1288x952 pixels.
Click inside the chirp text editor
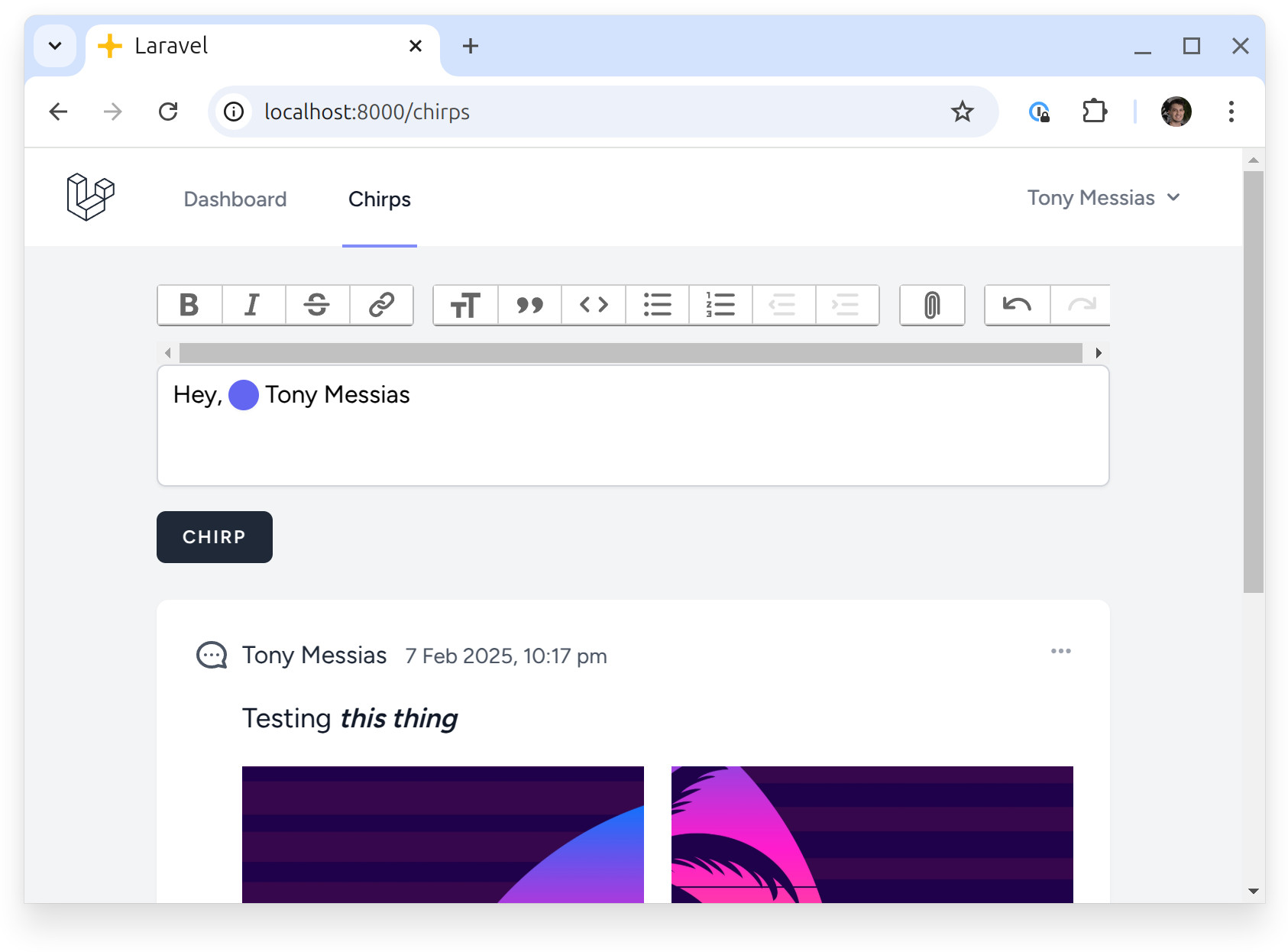(633, 426)
